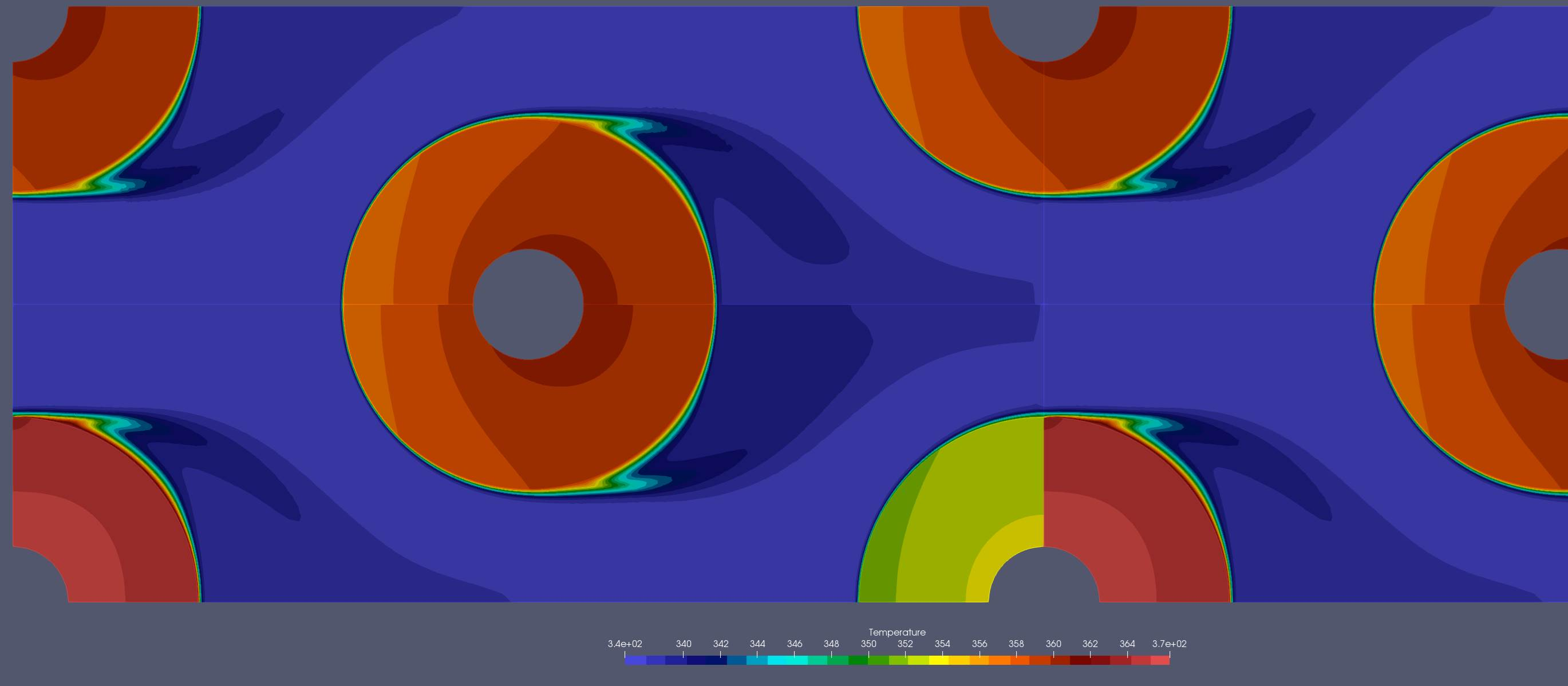The height and width of the screenshot is (686, 1568).
Task: Select the leftmost blue-violet color bar segment
Action: 635,660
